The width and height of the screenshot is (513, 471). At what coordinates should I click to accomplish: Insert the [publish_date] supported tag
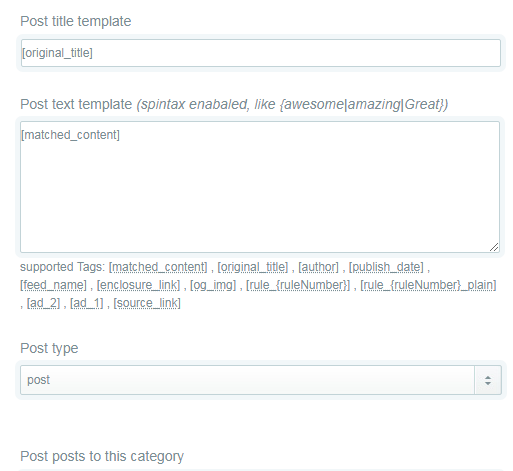386,267
